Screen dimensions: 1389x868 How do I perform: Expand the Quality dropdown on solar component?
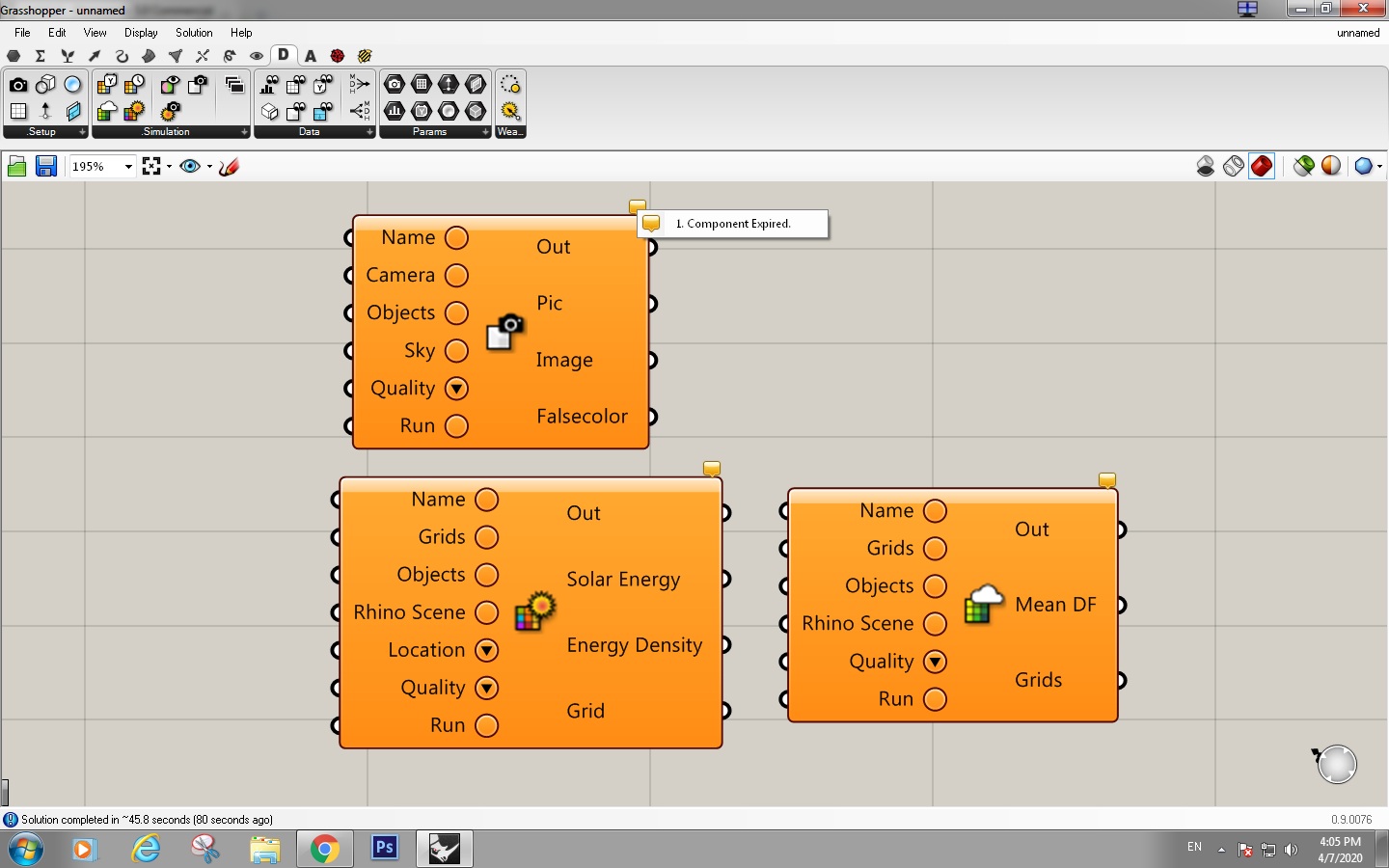coord(487,688)
